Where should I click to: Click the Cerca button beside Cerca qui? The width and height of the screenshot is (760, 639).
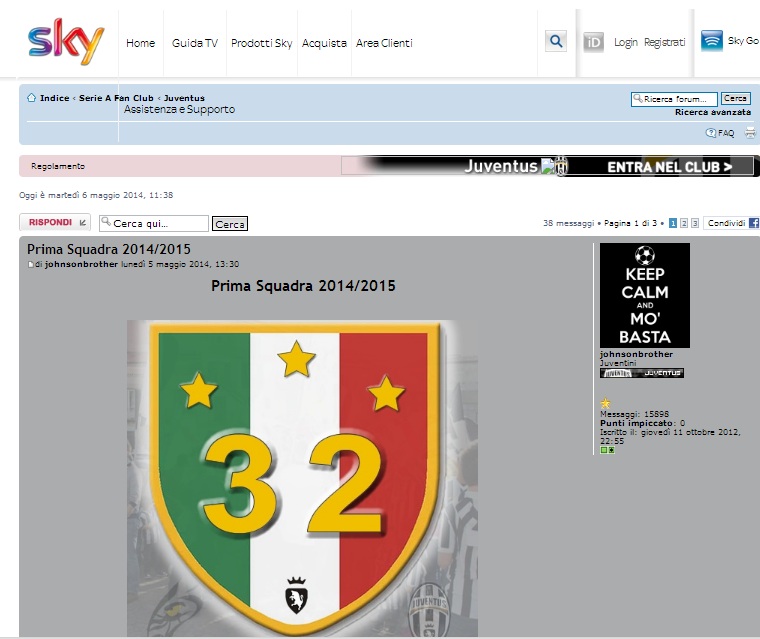(x=230, y=224)
